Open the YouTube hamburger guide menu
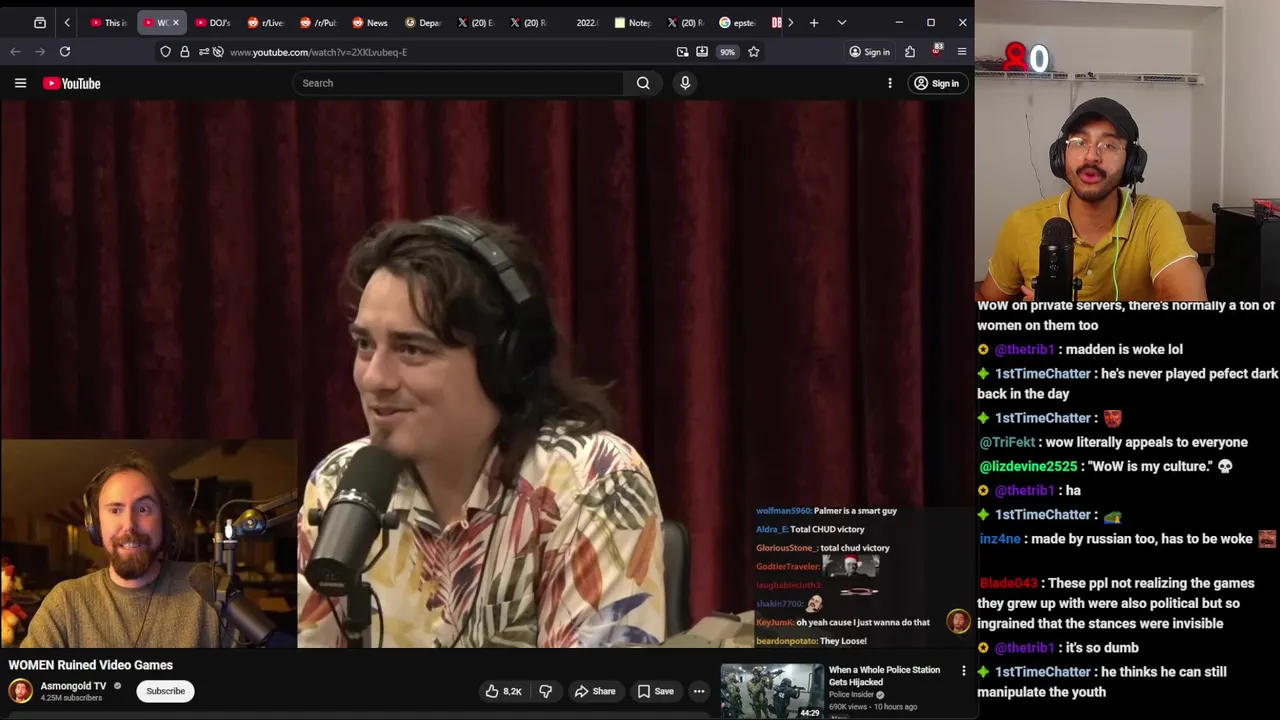The width and height of the screenshot is (1280, 720). (20, 83)
